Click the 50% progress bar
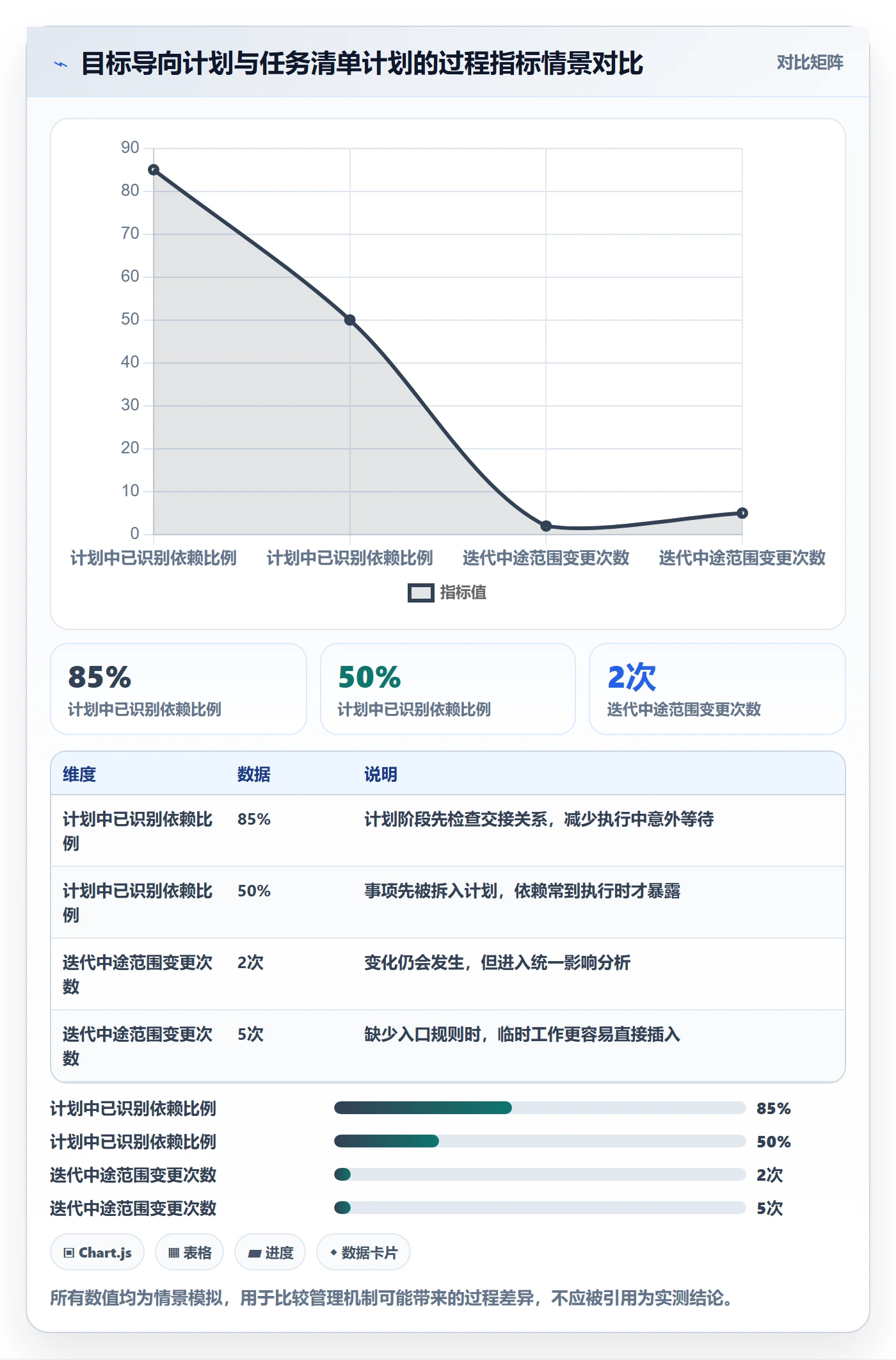896x1360 pixels. [x=540, y=1141]
